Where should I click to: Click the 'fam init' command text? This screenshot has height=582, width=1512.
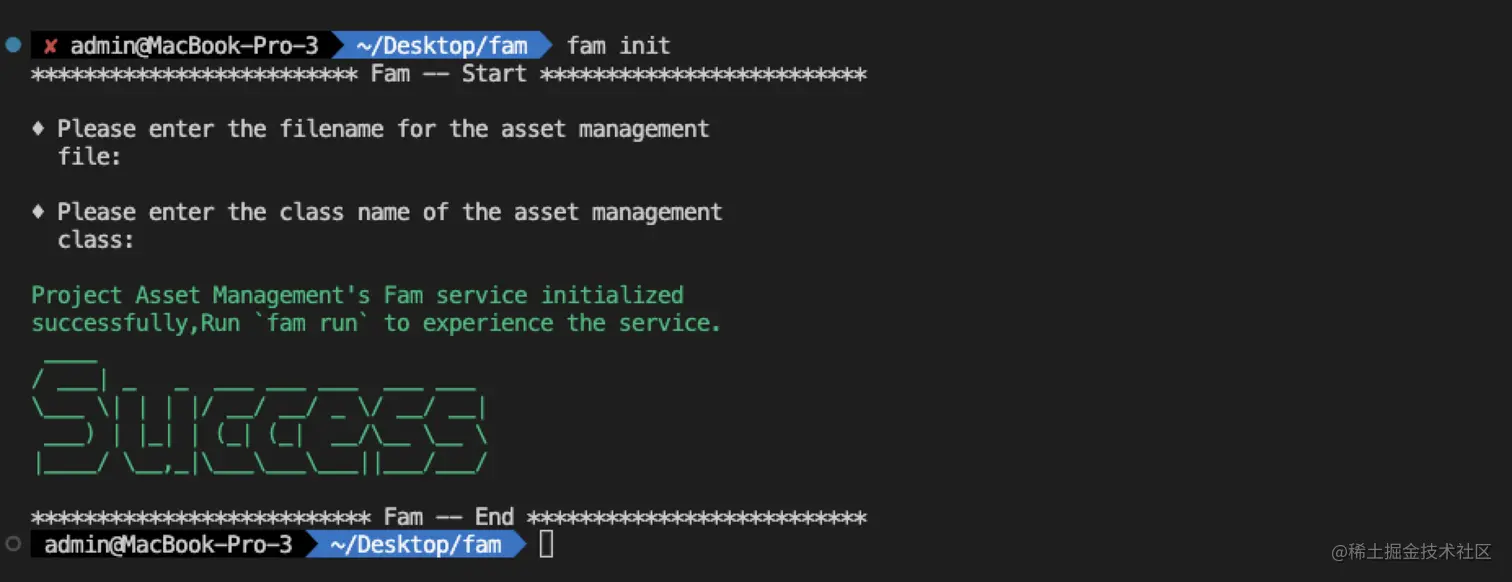click(x=619, y=46)
